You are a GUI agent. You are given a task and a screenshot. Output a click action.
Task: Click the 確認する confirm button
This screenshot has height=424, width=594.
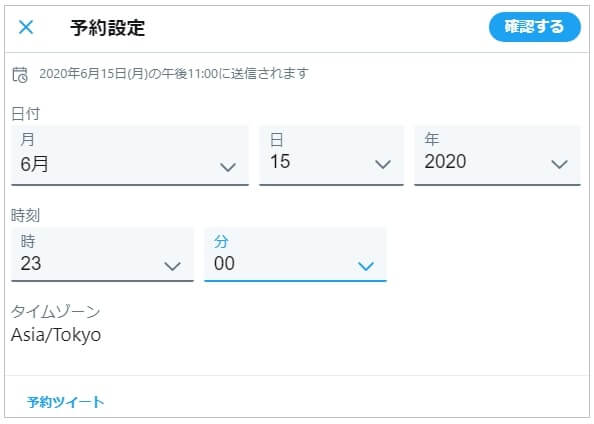[535, 27]
